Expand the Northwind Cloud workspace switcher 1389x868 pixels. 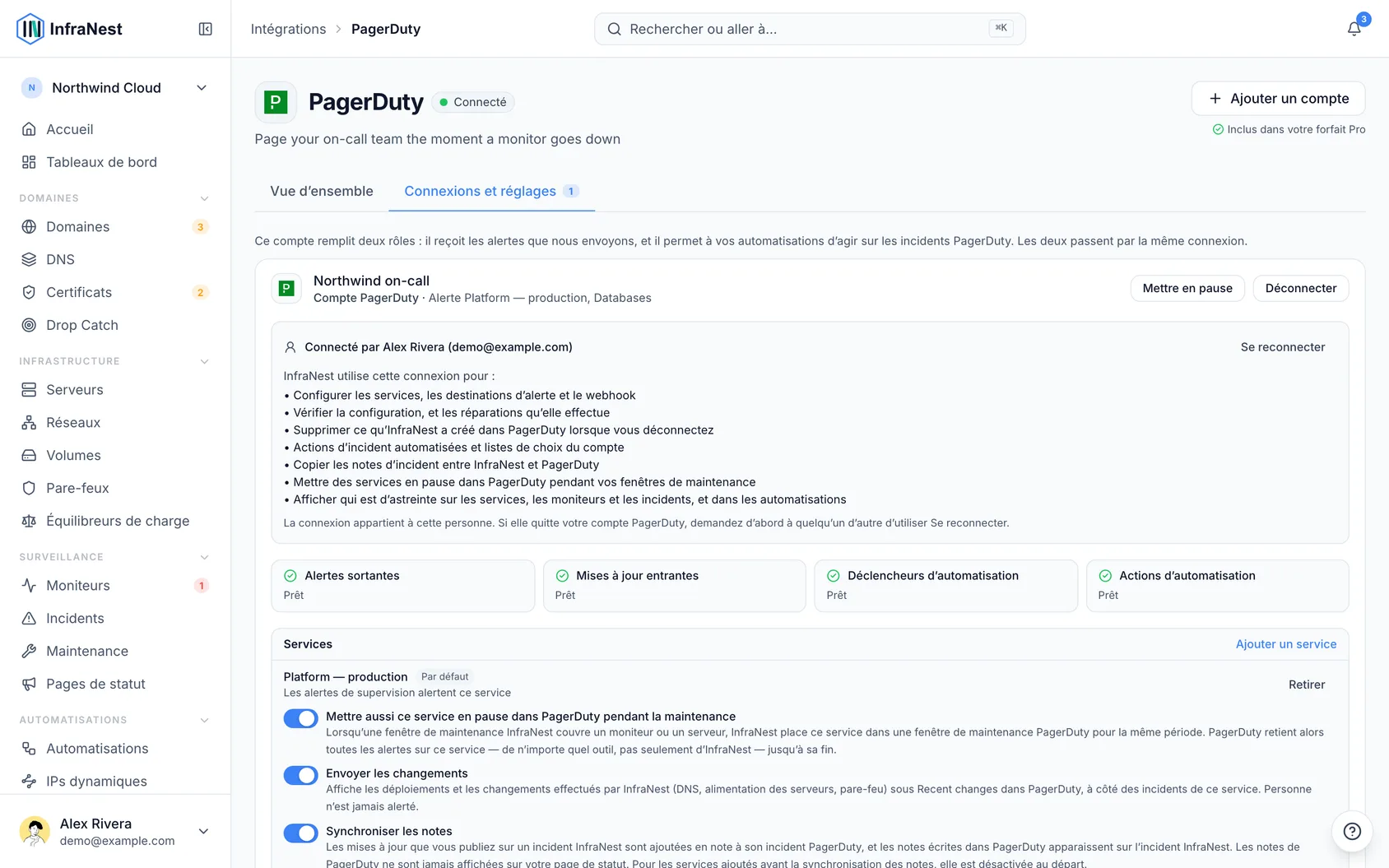pyautogui.click(x=115, y=88)
